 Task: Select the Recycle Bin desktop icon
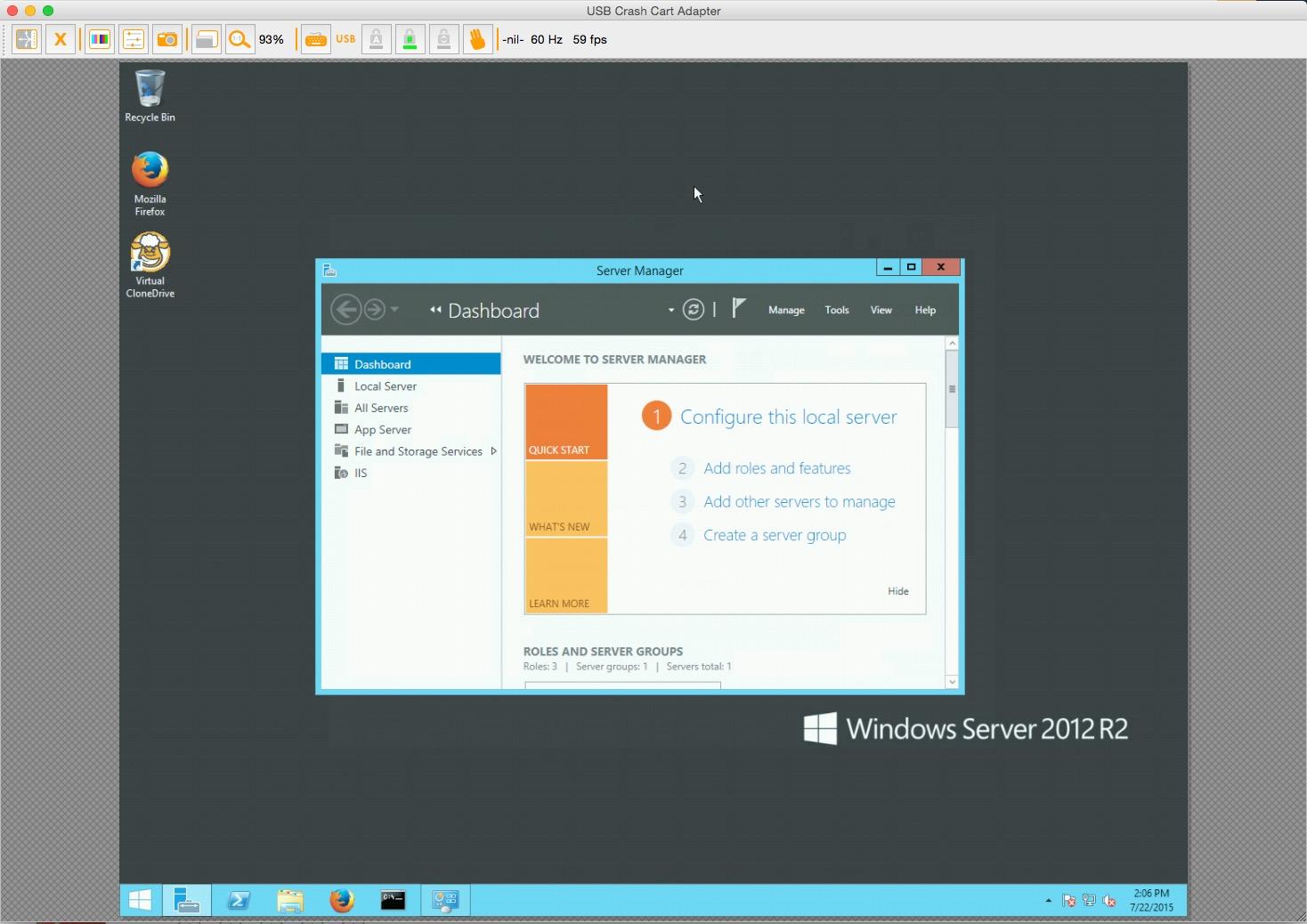pyautogui.click(x=150, y=96)
